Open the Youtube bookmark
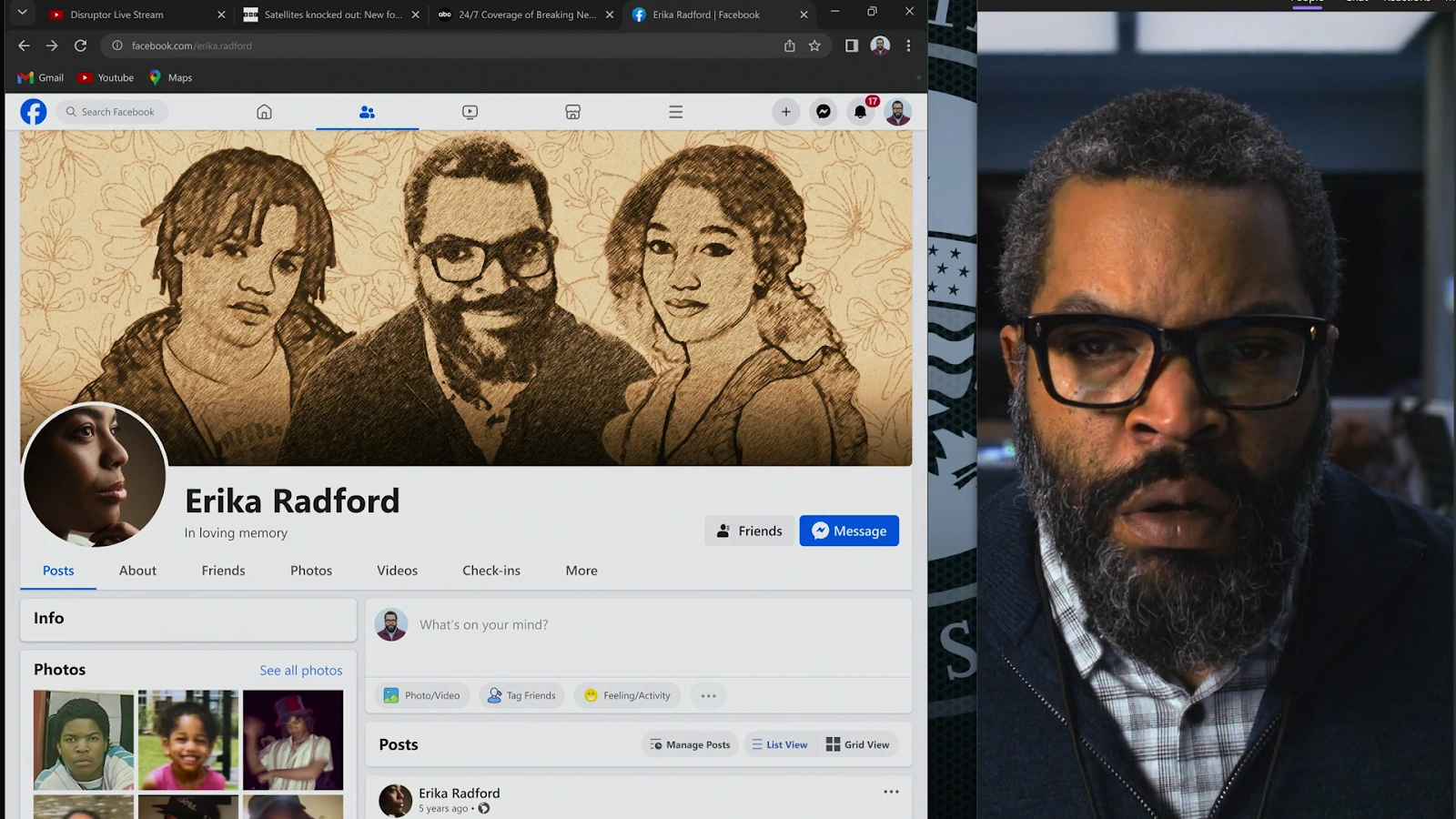The height and width of the screenshot is (819, 1456). (x=106, y=78)
